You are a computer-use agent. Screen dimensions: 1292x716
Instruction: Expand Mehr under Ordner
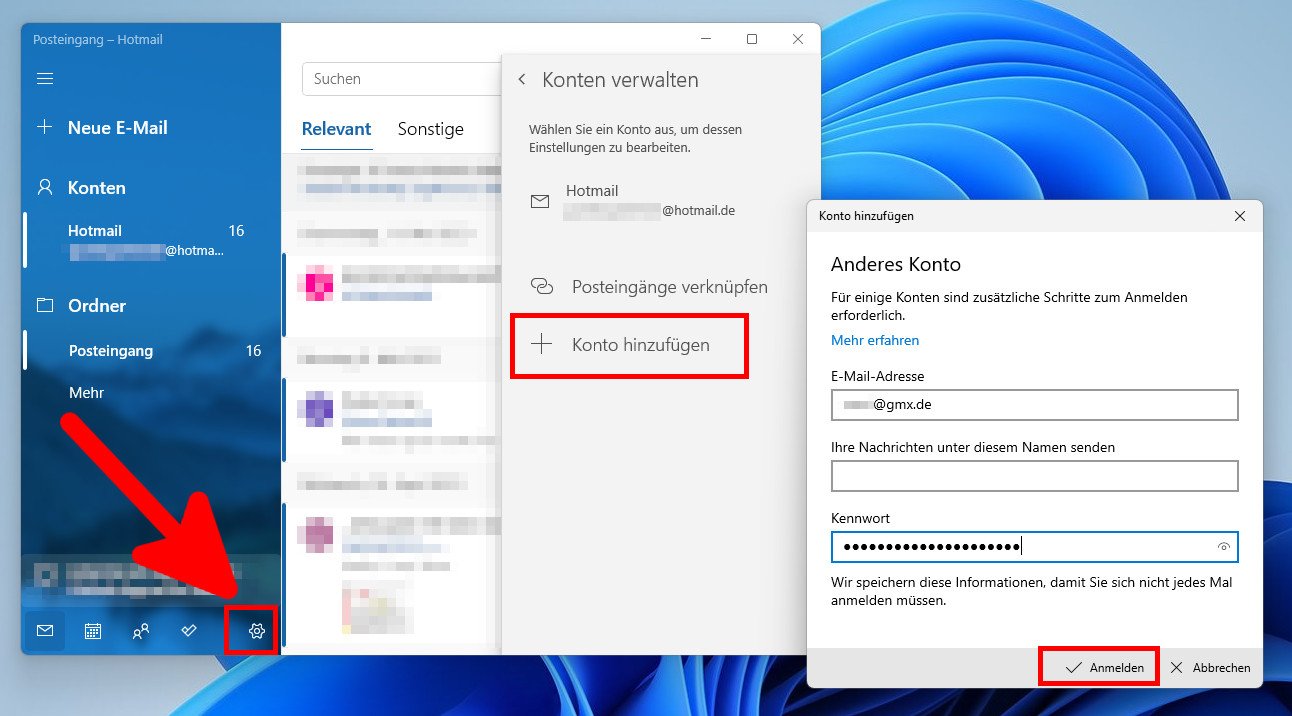pos(86,393)
